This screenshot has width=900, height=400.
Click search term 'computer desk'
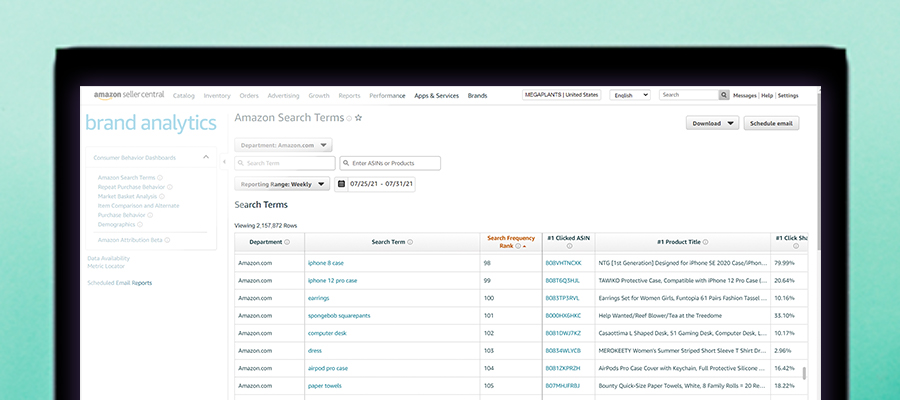click(327, 333)
